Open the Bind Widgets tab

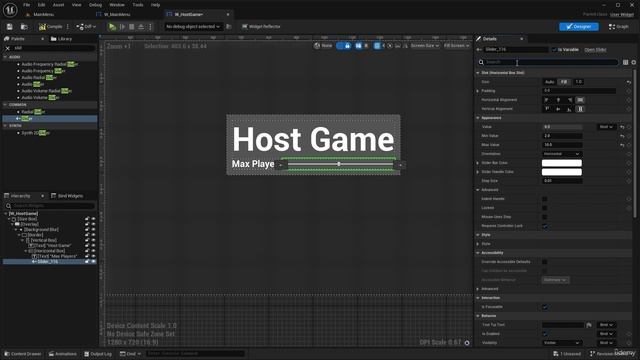[67, 196]
